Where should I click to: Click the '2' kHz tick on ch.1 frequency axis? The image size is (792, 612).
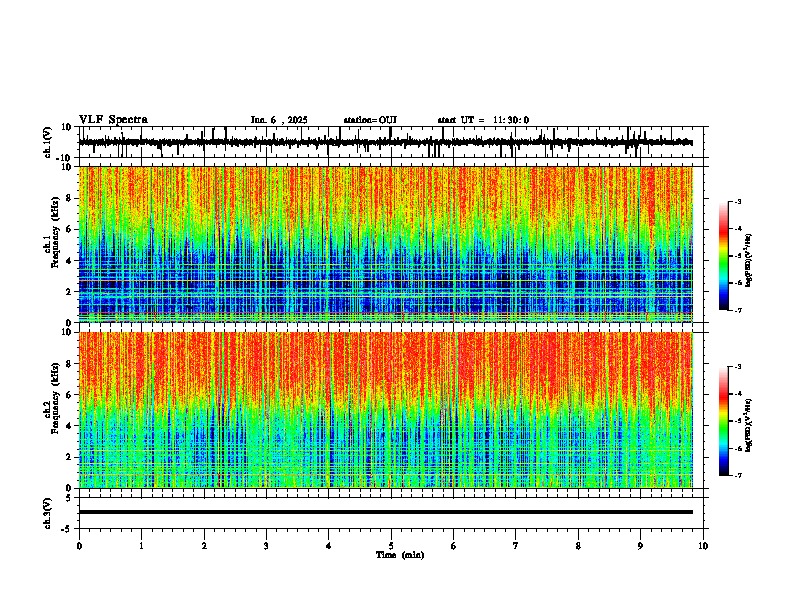[70, 292]
